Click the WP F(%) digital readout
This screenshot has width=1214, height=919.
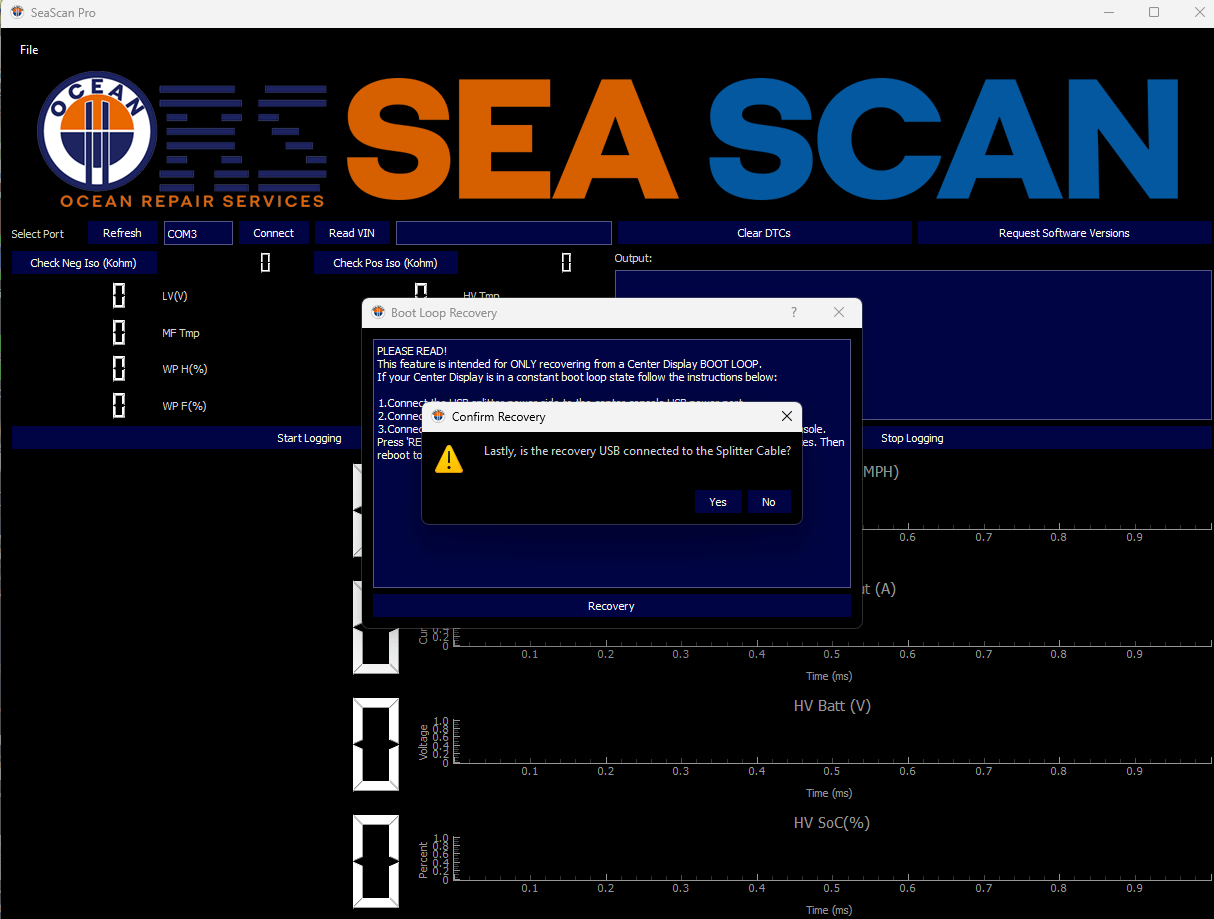pos(118,405)
